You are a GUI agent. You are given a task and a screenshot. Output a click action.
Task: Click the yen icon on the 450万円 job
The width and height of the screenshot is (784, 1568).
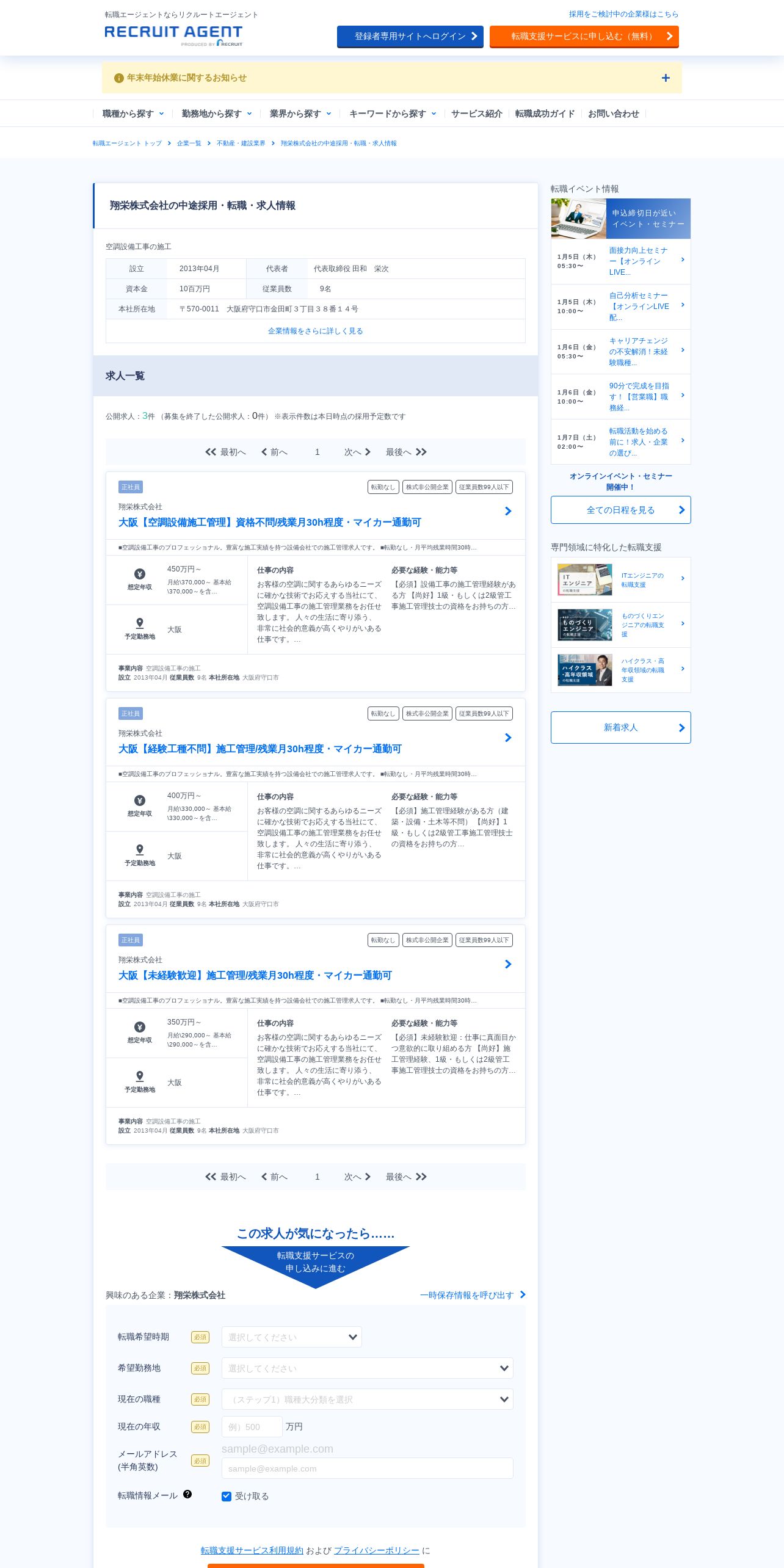pos(140,574)
